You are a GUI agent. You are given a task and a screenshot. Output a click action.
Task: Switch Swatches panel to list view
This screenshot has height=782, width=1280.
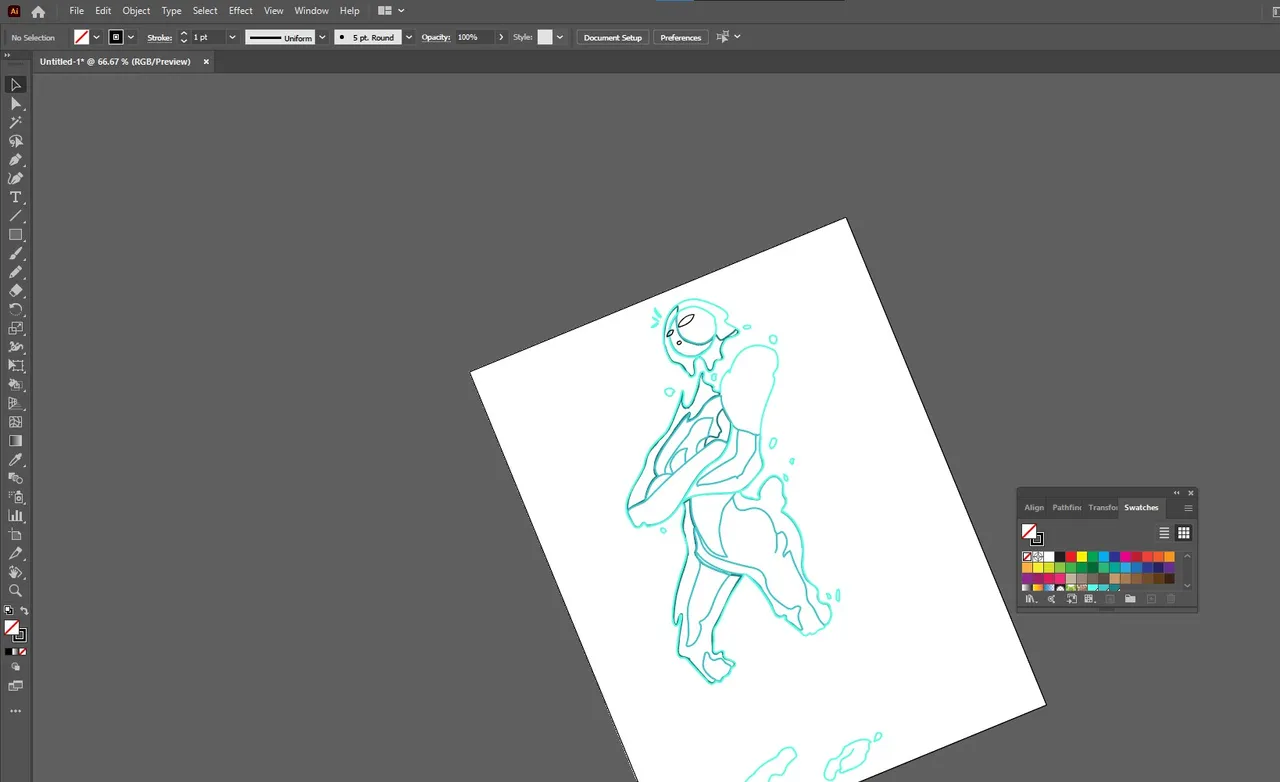click(x=1164, y=533)
